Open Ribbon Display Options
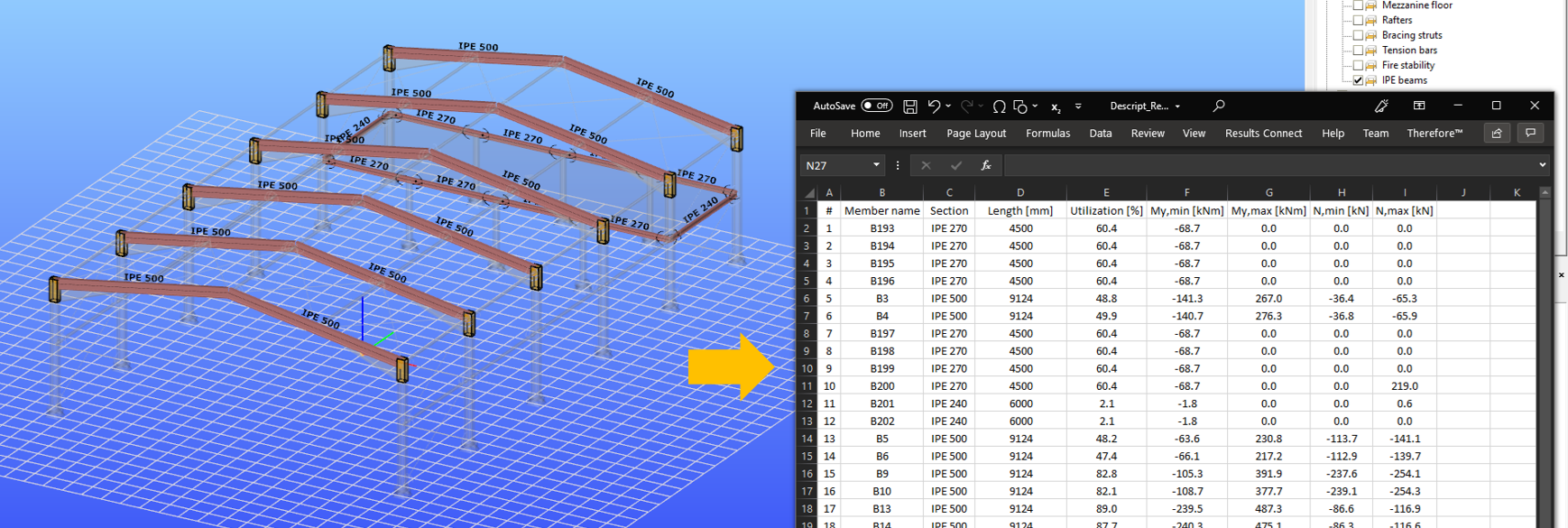This screenshot has width=1568, height=528. (x=1419, y=106)
